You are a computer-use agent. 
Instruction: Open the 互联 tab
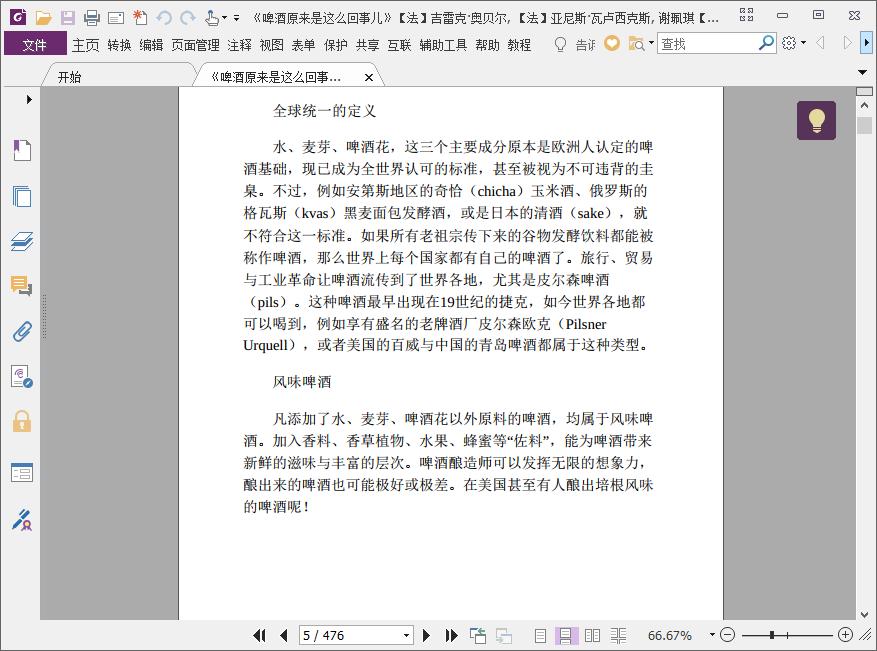point(399,45)
